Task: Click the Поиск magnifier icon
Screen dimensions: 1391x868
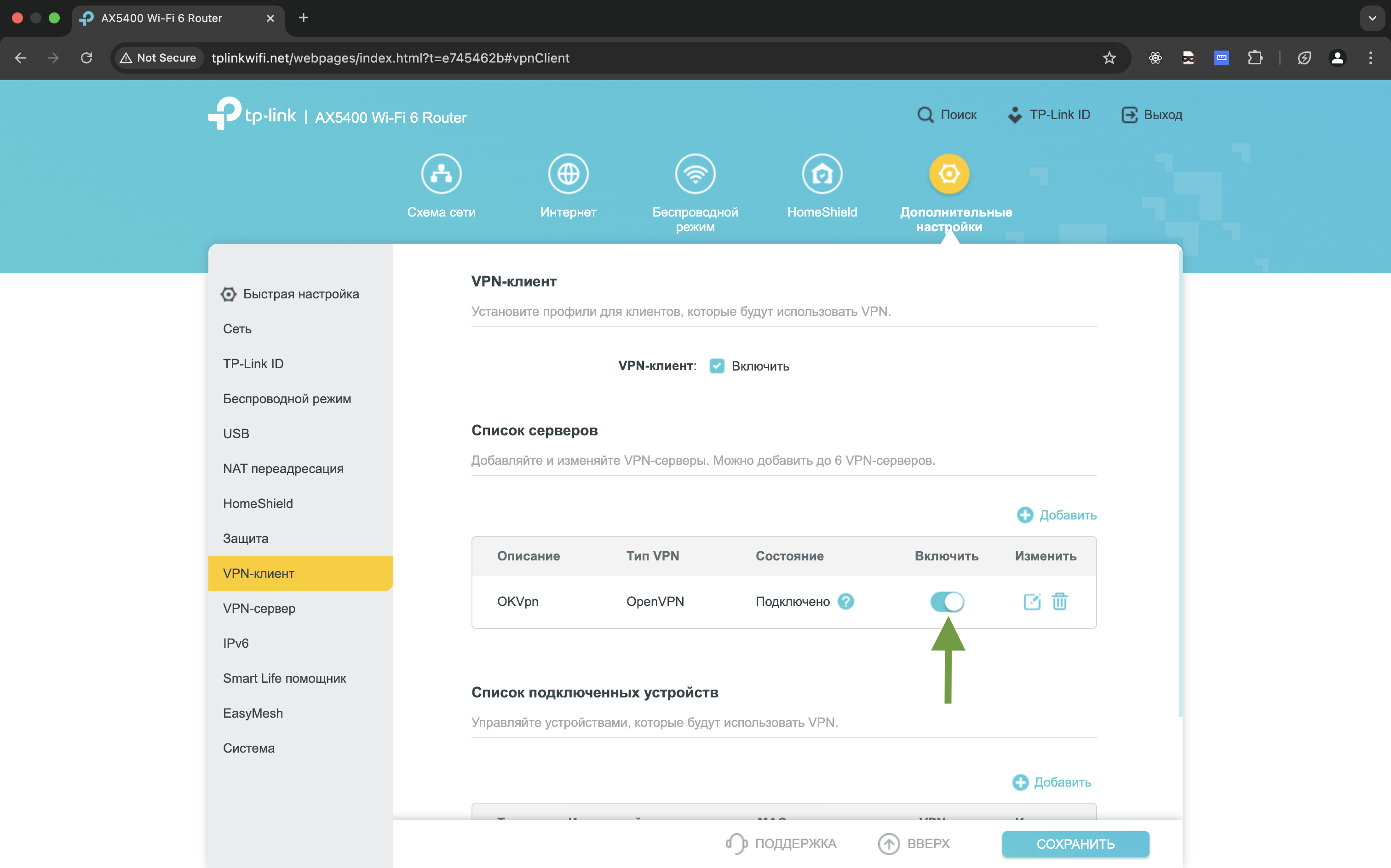Action: coord(926,114)
